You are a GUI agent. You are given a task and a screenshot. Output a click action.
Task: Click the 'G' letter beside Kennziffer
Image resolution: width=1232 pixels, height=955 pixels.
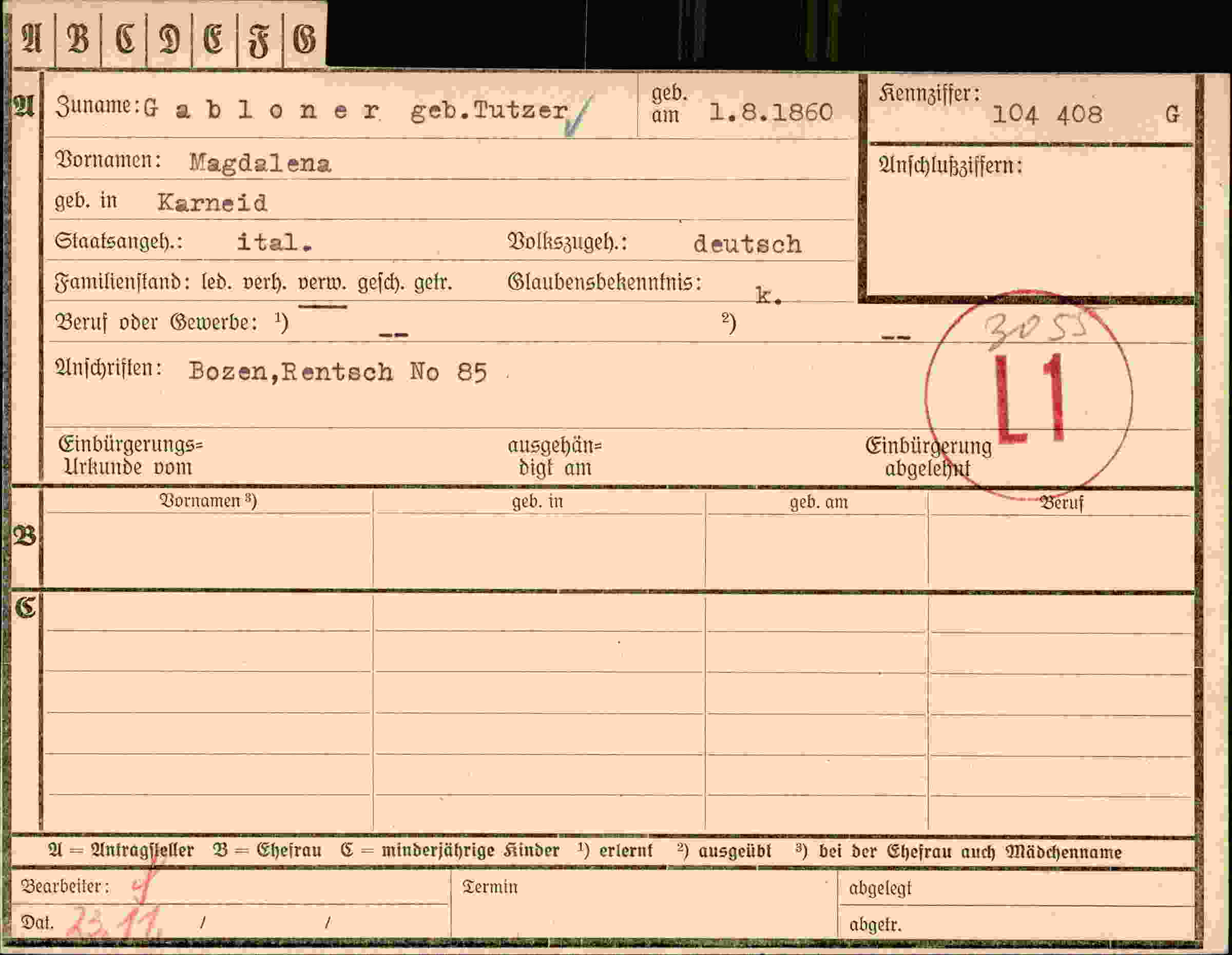tap(1172, 114)
